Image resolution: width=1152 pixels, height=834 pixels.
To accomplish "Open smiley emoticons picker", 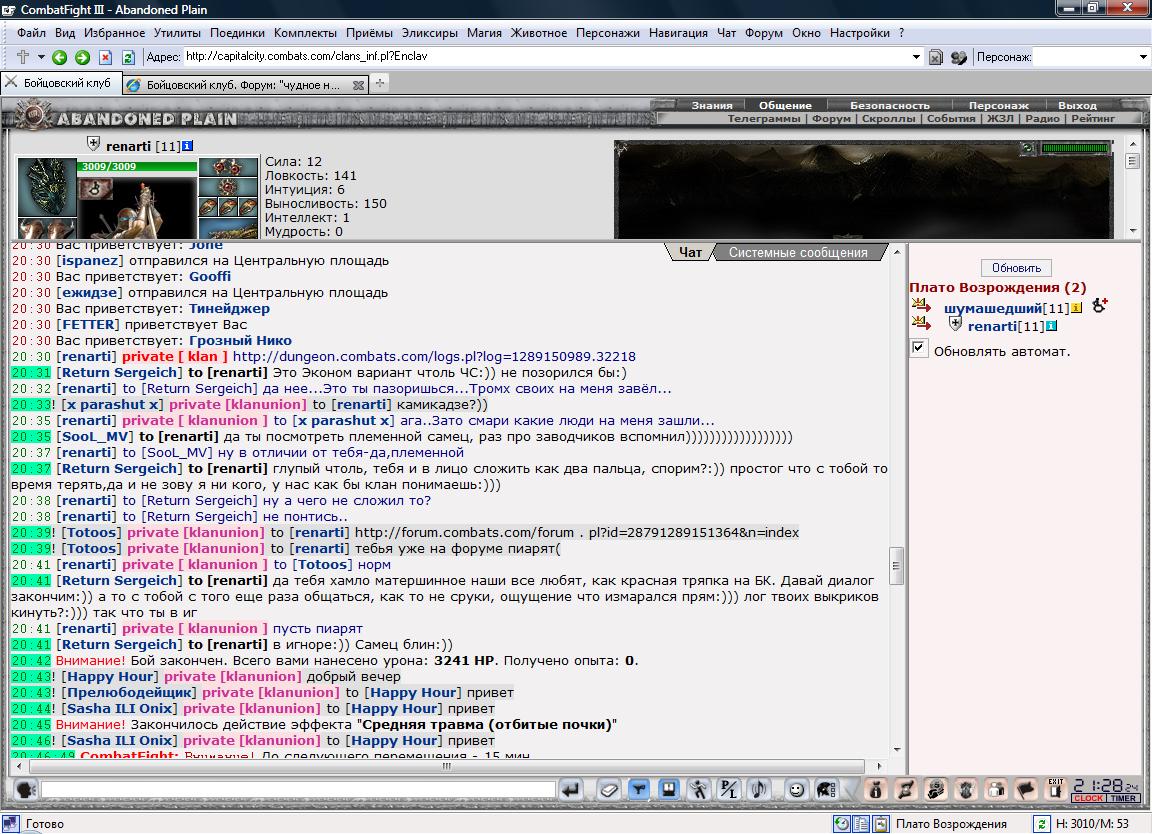I will click(796, 790).
